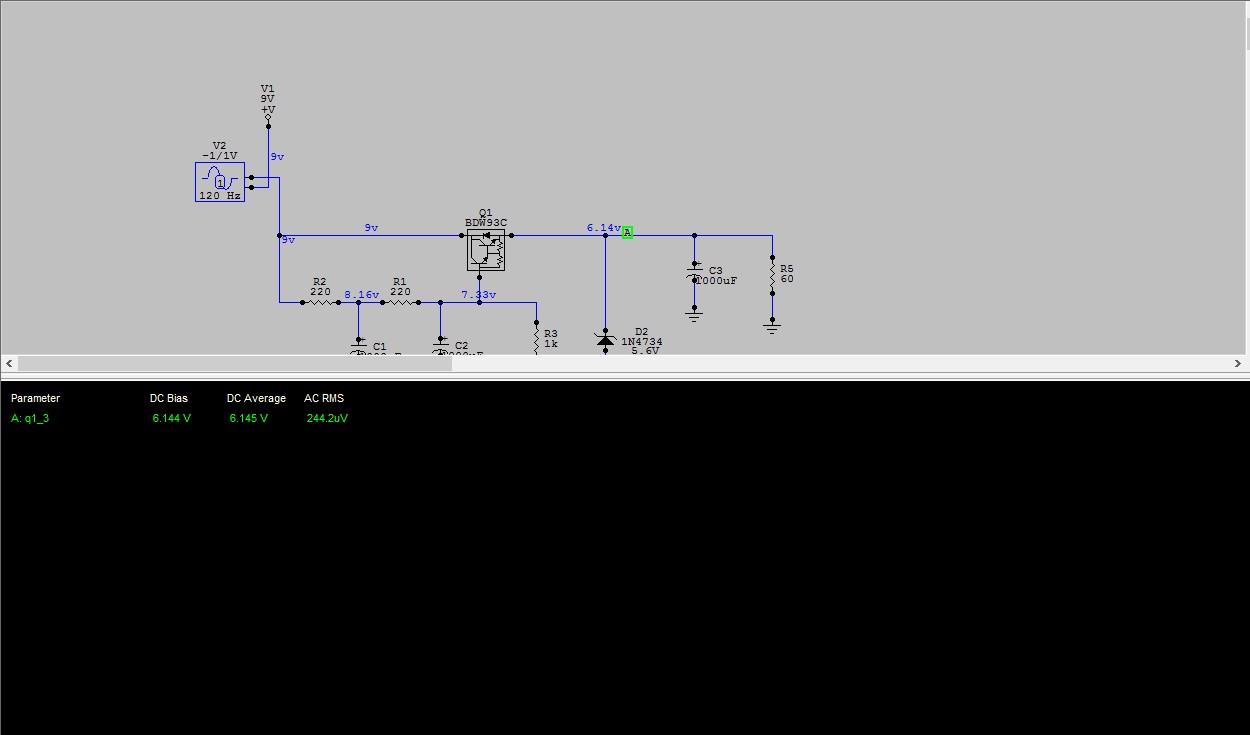Click the ground symbol below R5

(x=772, y=326)
